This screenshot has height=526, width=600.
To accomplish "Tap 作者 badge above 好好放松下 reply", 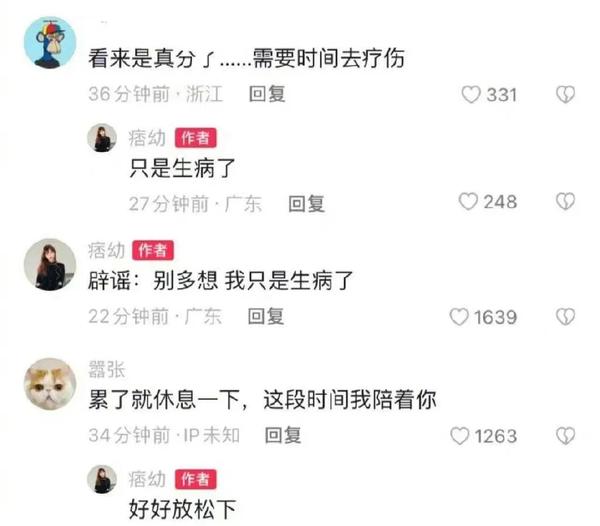I will [x=196, y=479].
